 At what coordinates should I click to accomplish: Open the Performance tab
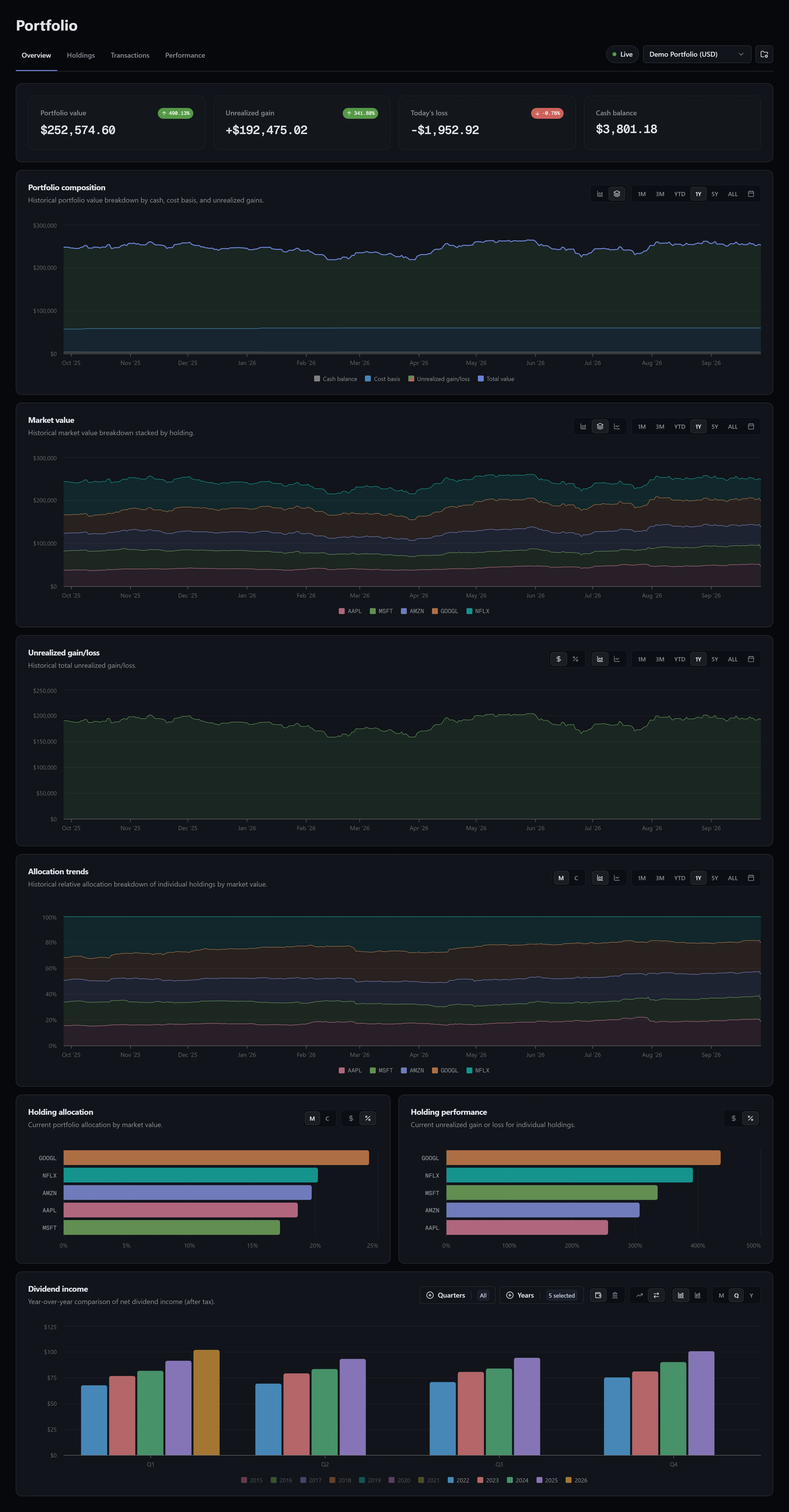pos(185,55)
